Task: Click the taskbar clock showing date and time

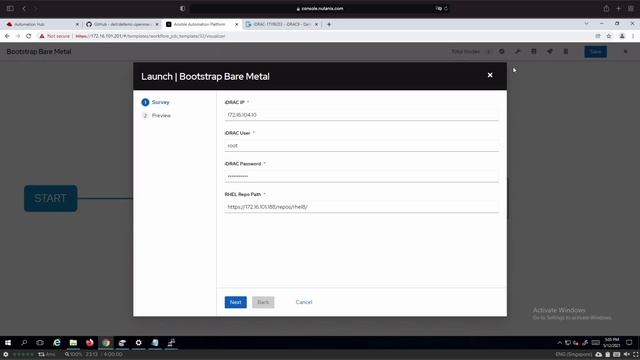Action: 611,342
